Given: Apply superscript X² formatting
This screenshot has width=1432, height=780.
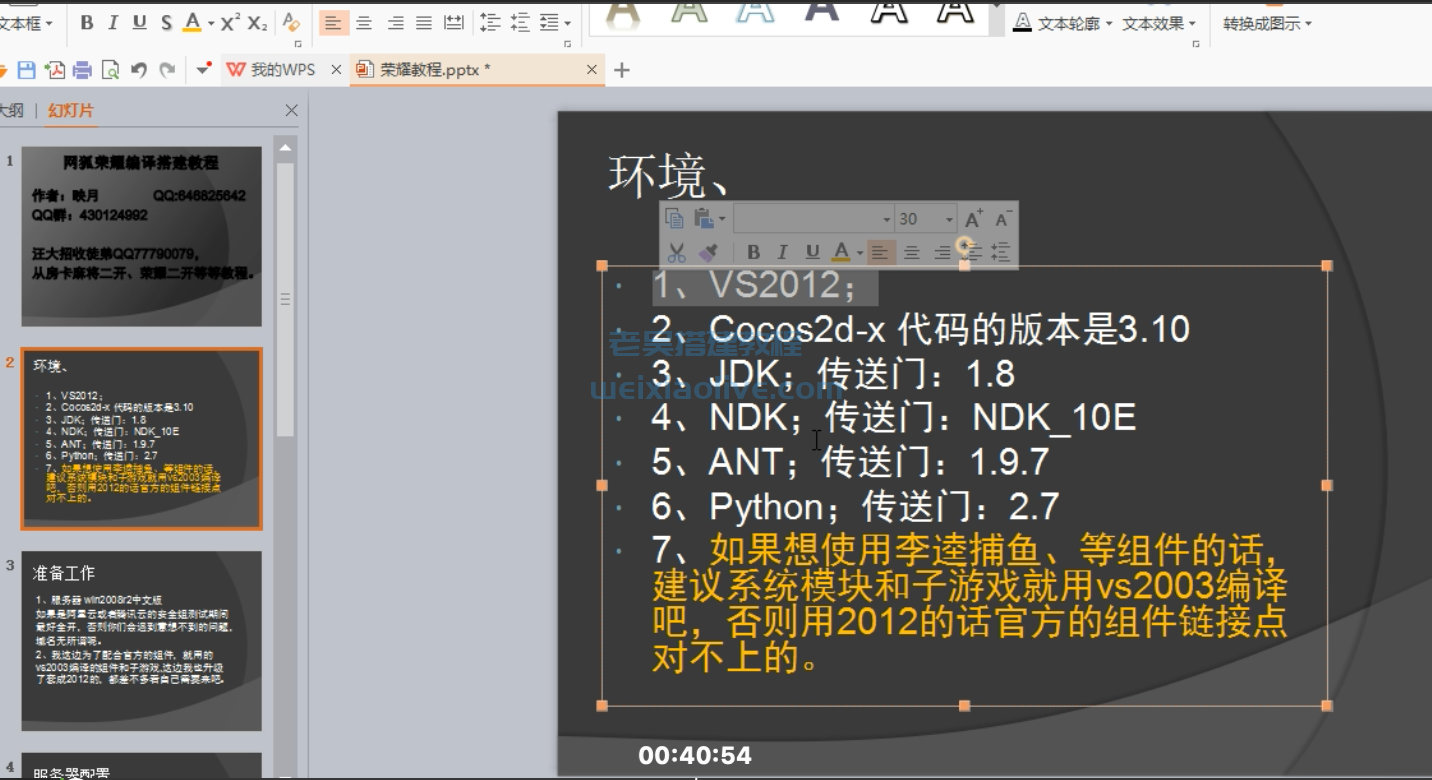Looking at the screenshot, I should pyautogui.click(x=230, y=23).
